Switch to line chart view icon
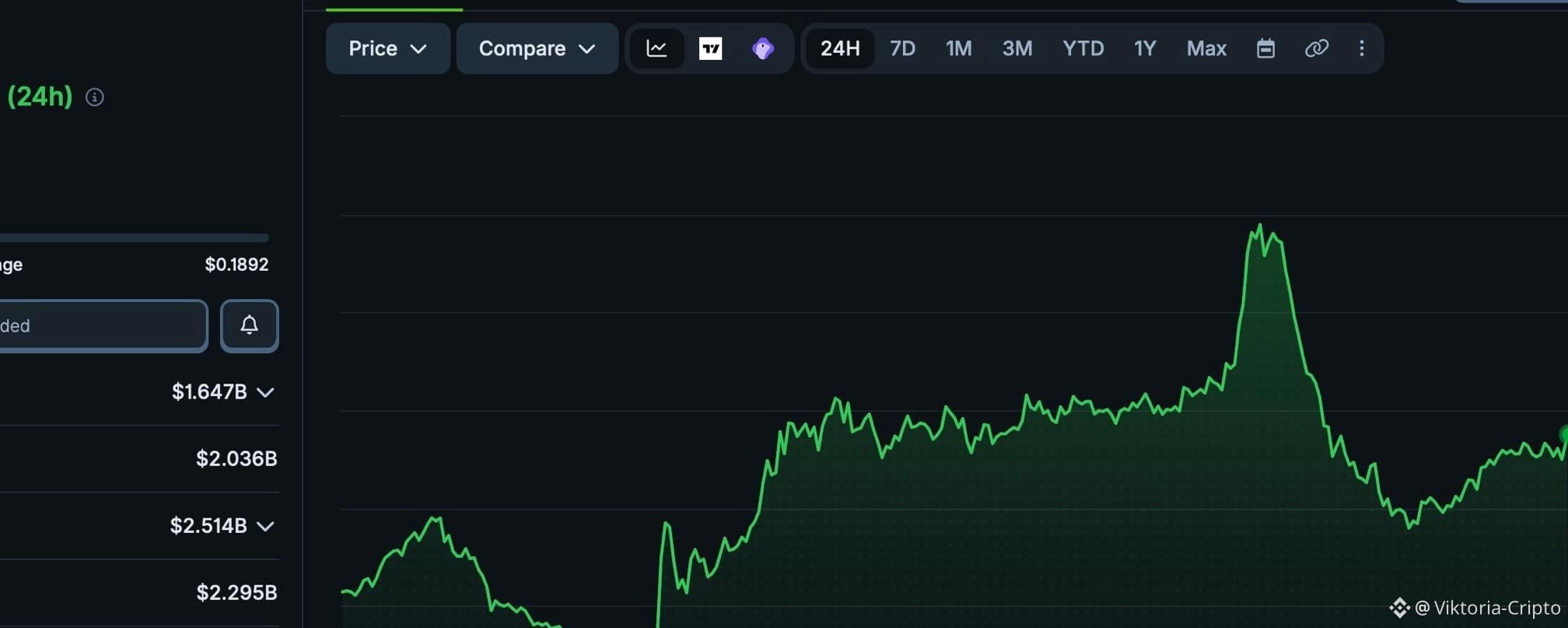1568x628 pixels. pyautogui.click(x=657, y=48)
